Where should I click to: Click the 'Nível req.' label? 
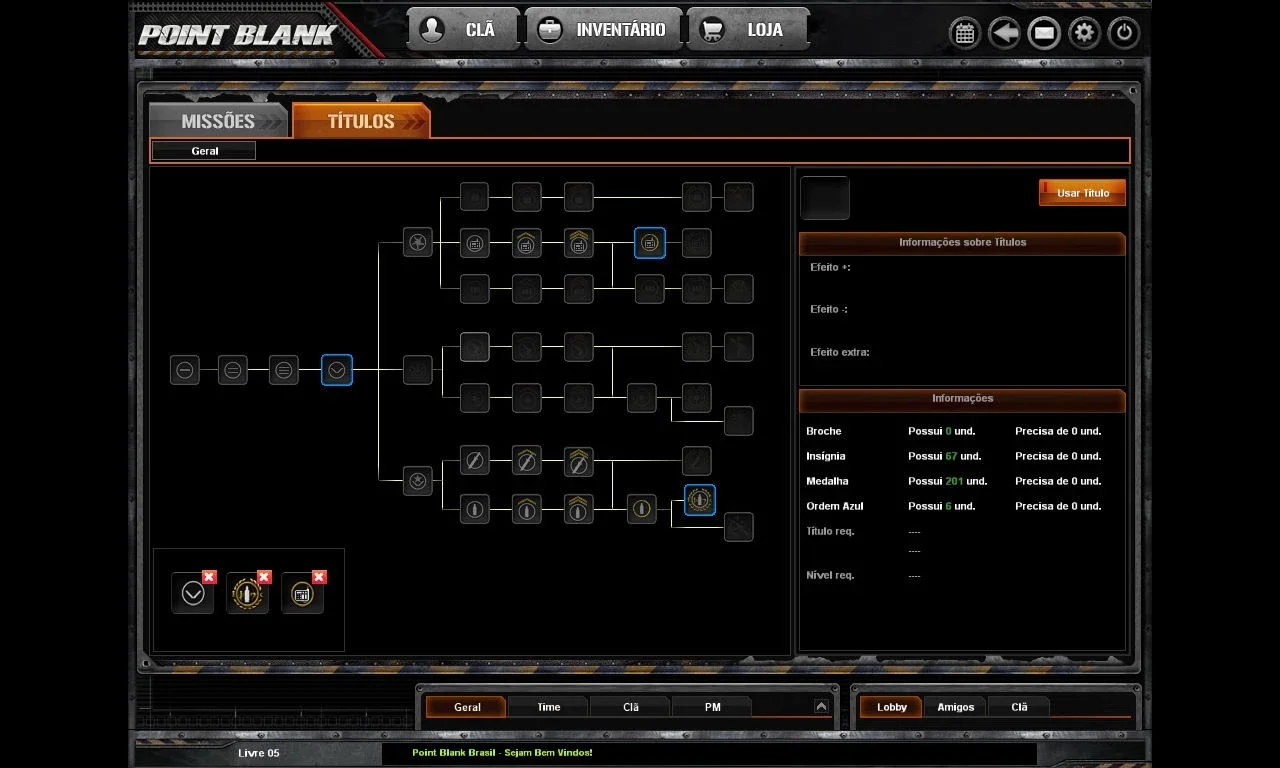[x=830, y=575]
